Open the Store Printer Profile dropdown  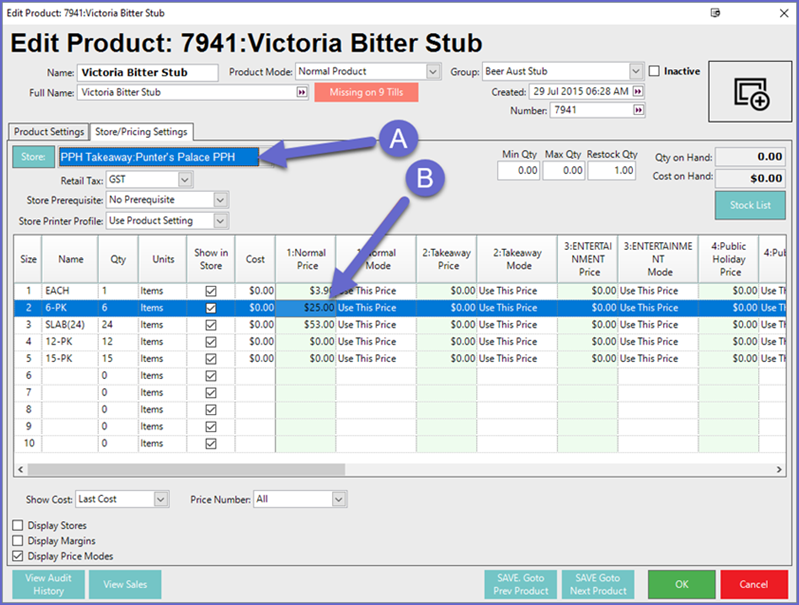coord(220,221)
